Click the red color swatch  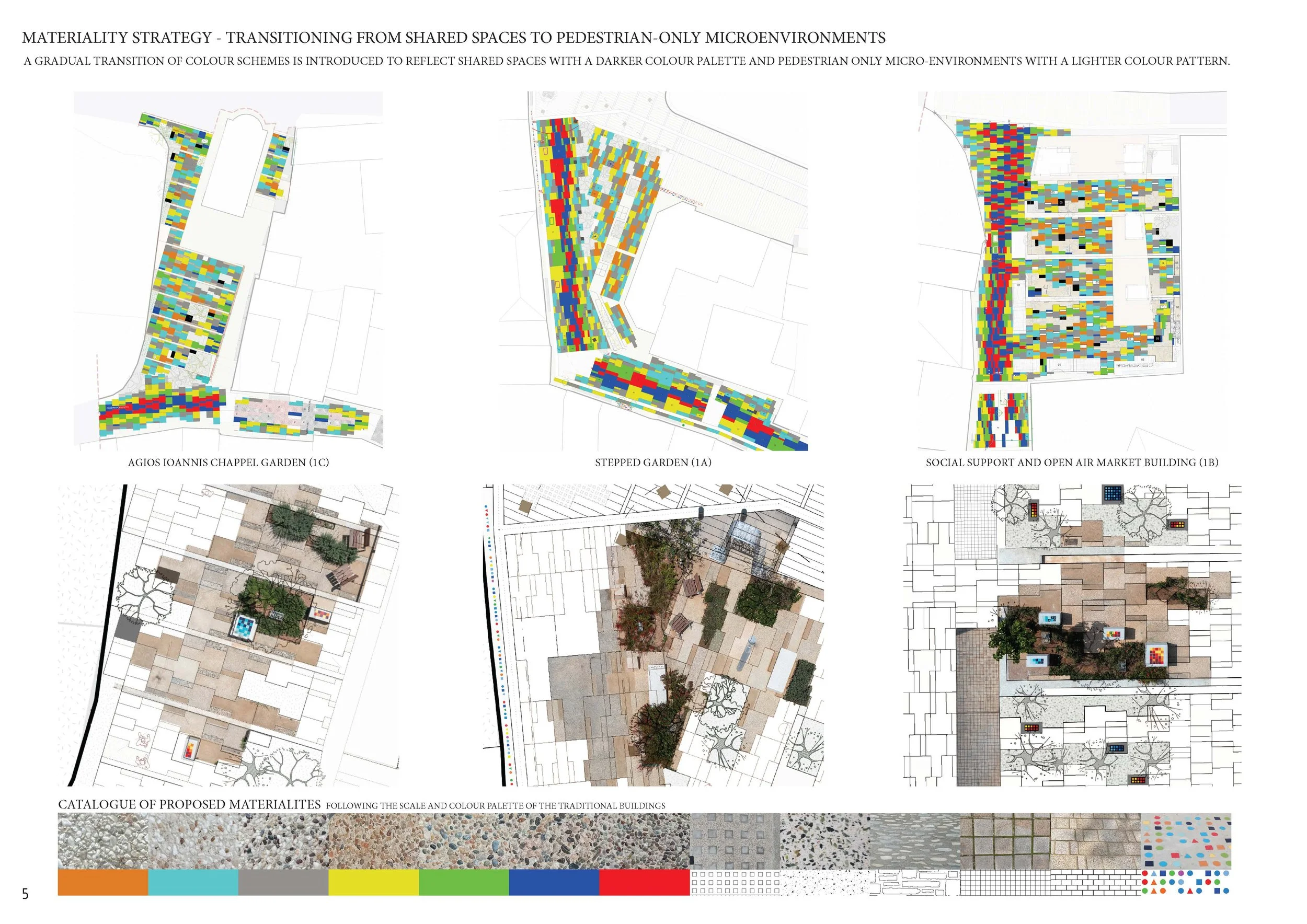pos(644,882)
